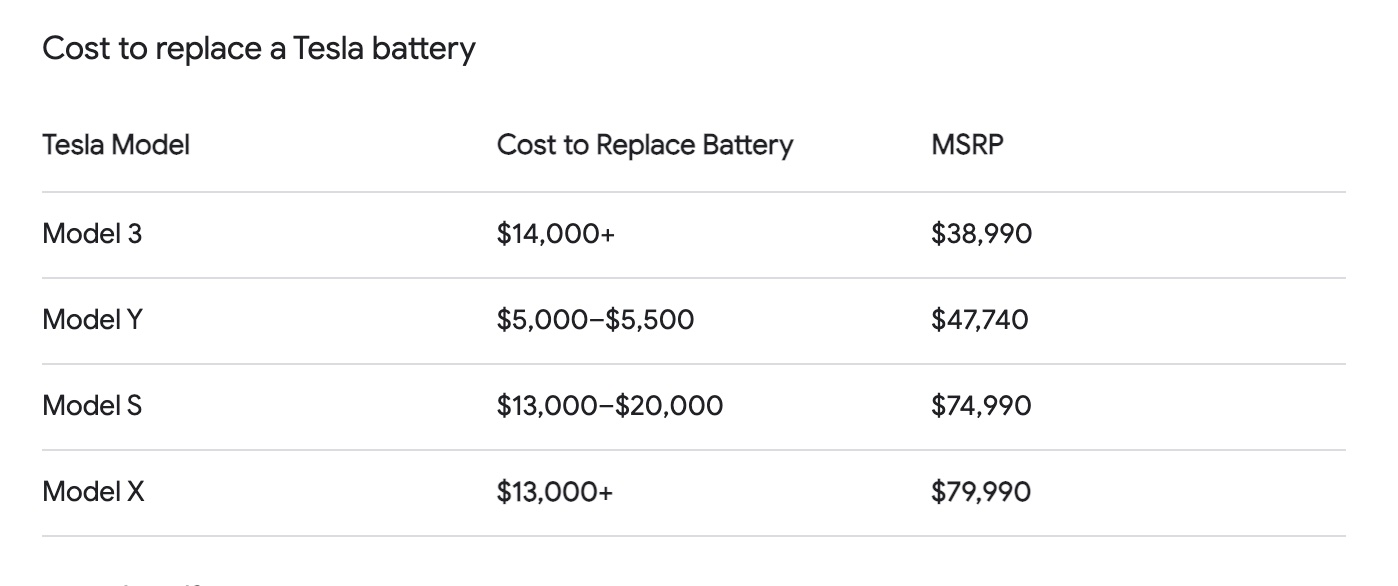
Task: Click the $79,990 MSRP value
Action: pyautogui.click(x=981, y=492)
